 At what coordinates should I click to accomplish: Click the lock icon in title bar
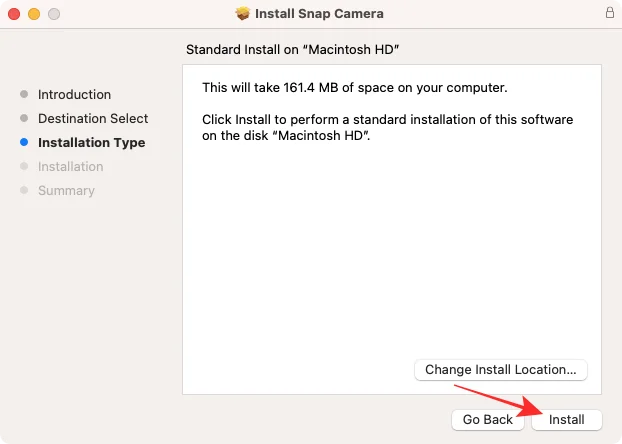click(x=610, y=14)
